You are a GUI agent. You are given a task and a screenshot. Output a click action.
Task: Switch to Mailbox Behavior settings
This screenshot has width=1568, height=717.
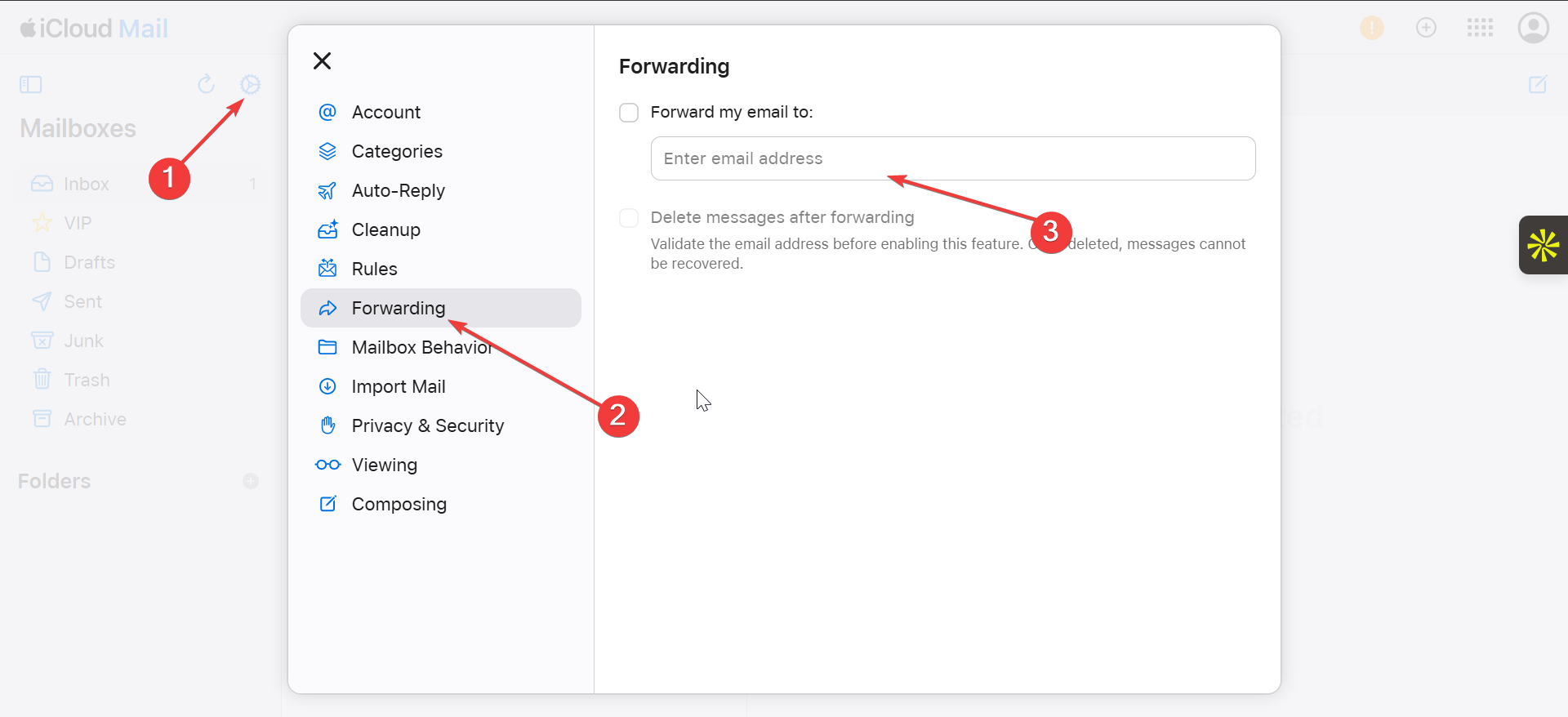[x=421, y=347]
